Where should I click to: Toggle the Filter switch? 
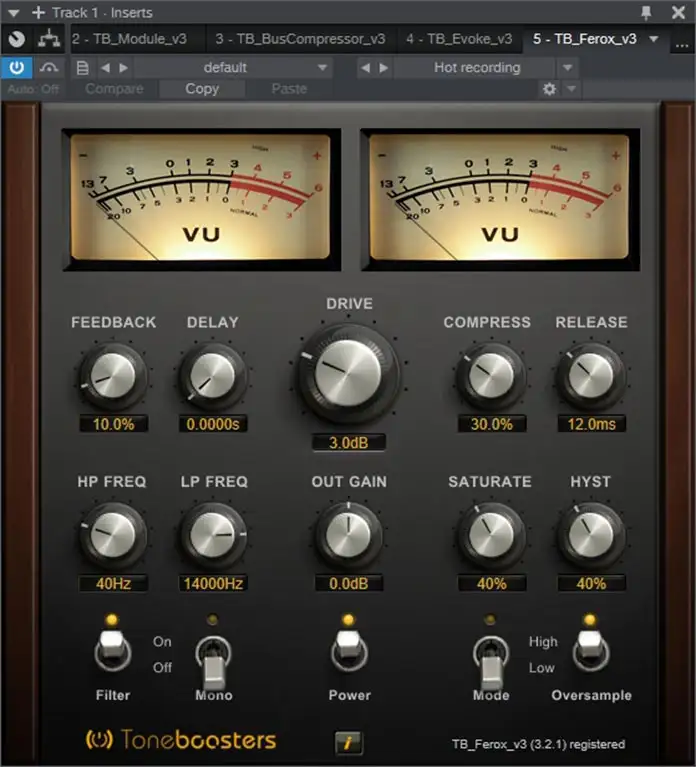pyautogui.click(x=112, y=651)
